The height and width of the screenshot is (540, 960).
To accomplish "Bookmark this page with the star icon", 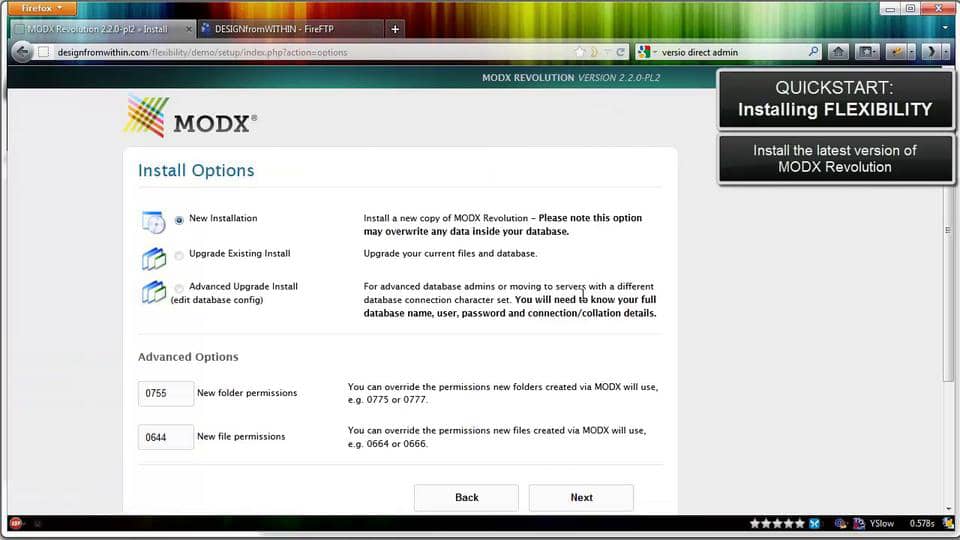I will [x=580, y=52].
